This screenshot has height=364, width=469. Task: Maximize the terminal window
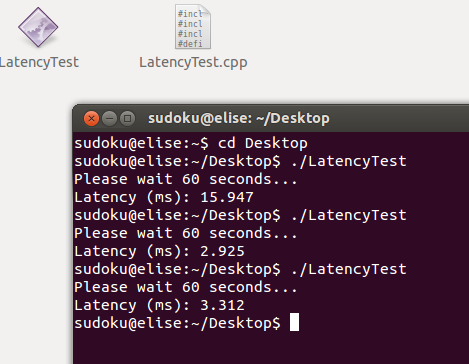click(127, 118)
